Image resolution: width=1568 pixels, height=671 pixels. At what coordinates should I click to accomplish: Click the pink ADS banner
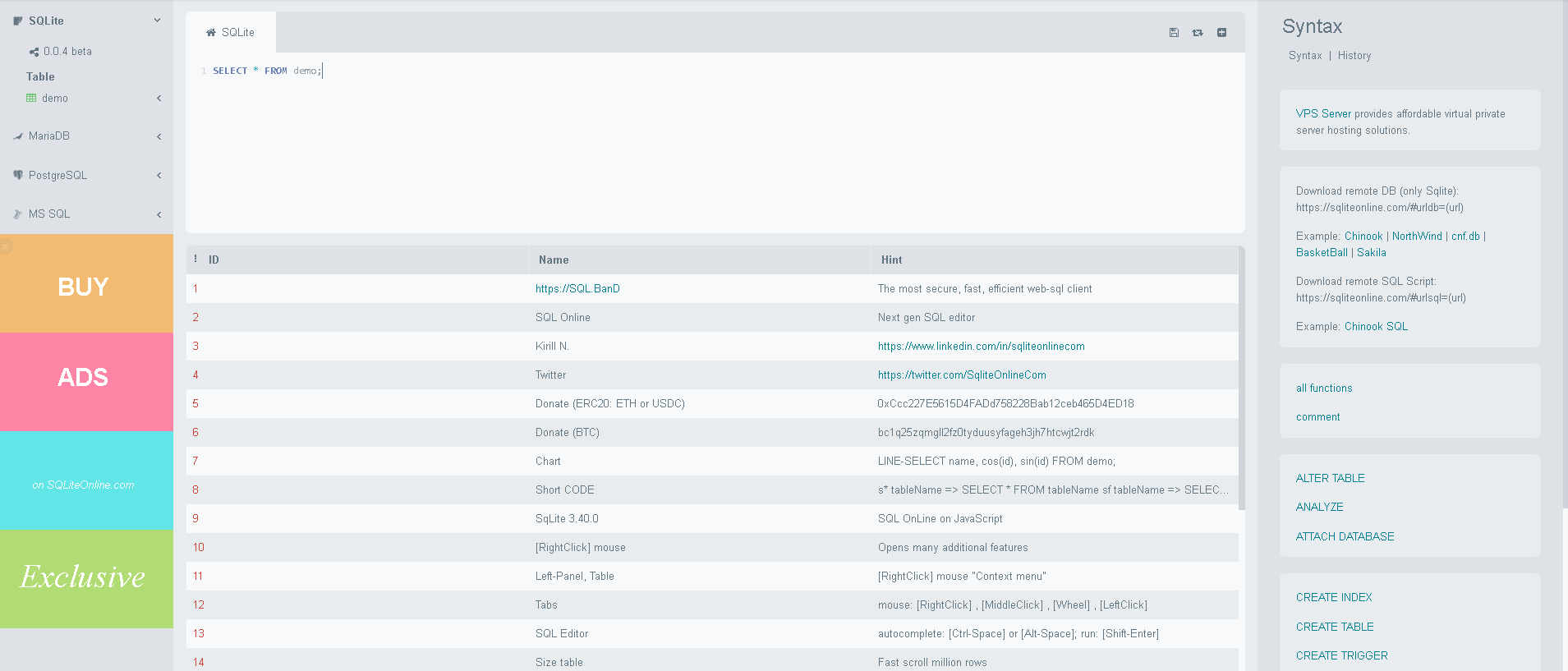click(86, 382)
